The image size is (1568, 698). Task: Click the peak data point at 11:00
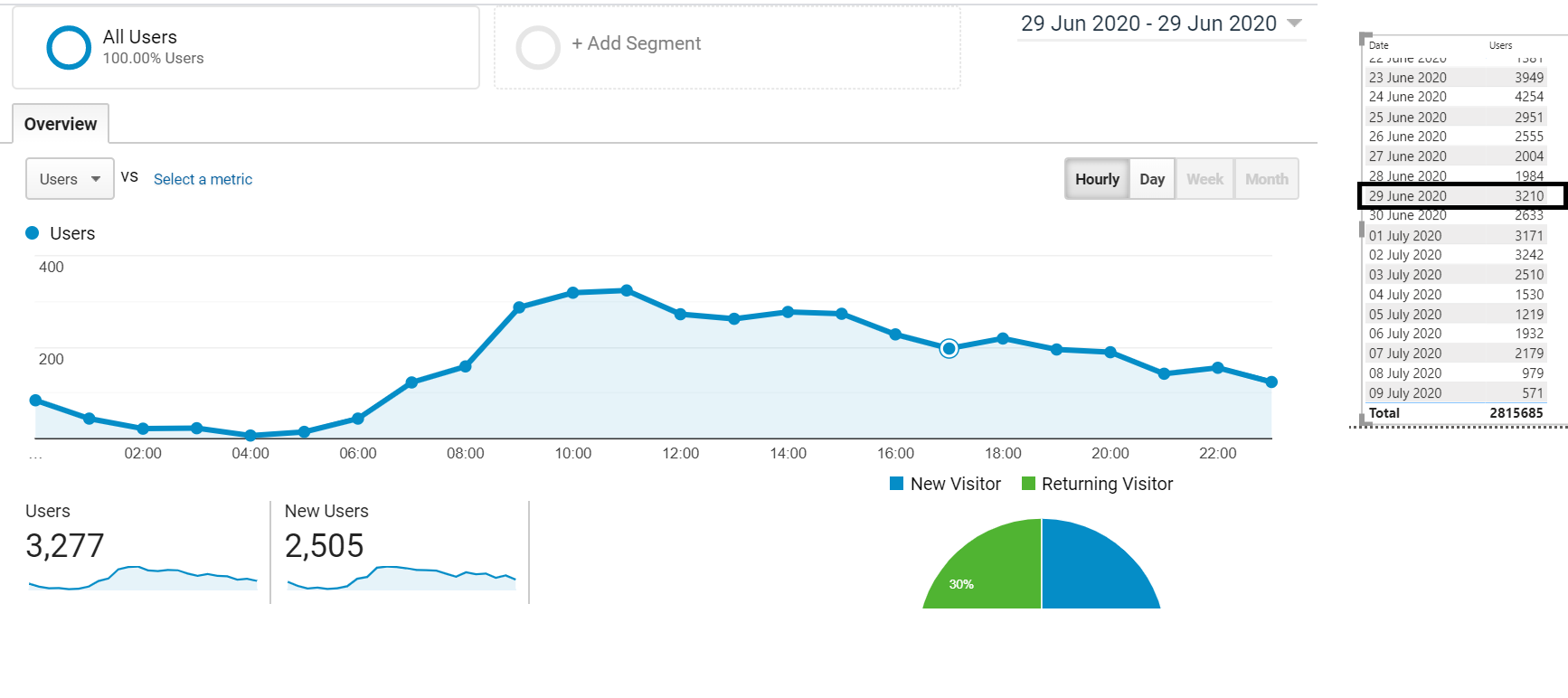tap(627, 290)
